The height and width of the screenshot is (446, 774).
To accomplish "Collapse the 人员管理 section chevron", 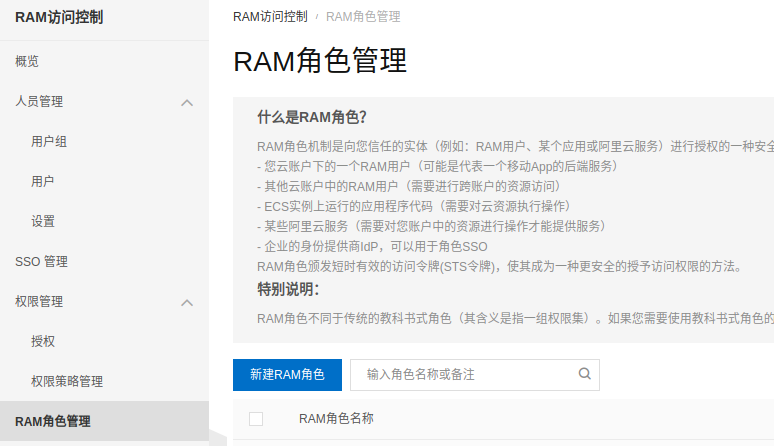I will (x=187, y=103).
